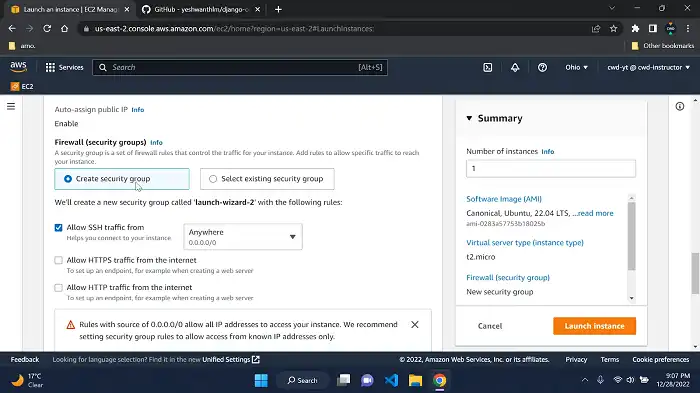Open Info link beside Auto-assign public IP
This screenshot has height=393, width=700.
[138, 110]
